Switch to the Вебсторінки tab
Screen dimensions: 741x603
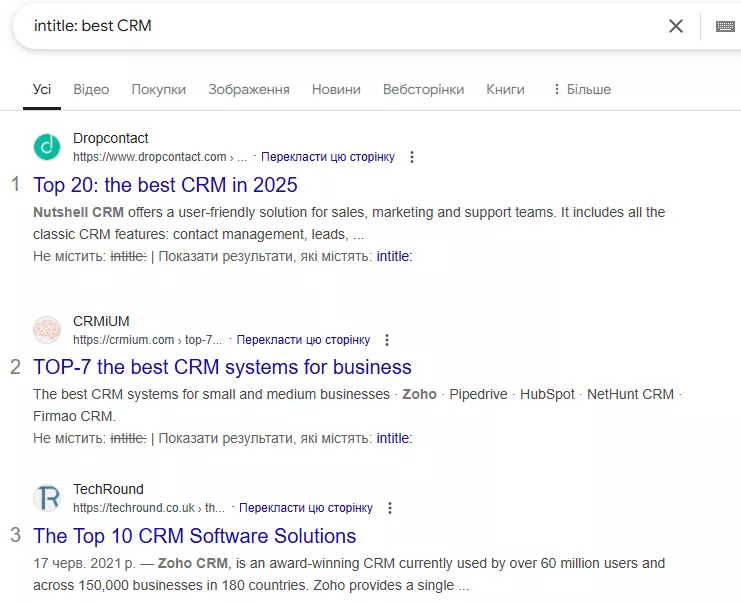tap(423, 89)
